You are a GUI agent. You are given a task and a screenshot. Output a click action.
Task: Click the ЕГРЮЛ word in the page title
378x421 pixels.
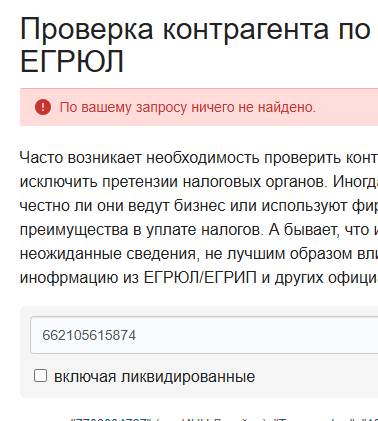pyautogui.click(x=72, y=62)
